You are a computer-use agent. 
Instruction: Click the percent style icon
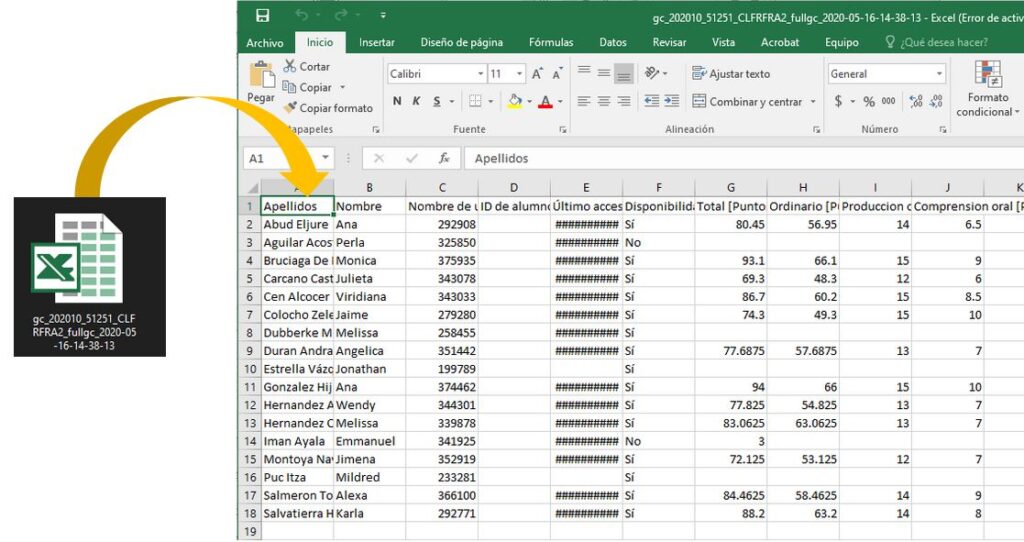point(869,101)
